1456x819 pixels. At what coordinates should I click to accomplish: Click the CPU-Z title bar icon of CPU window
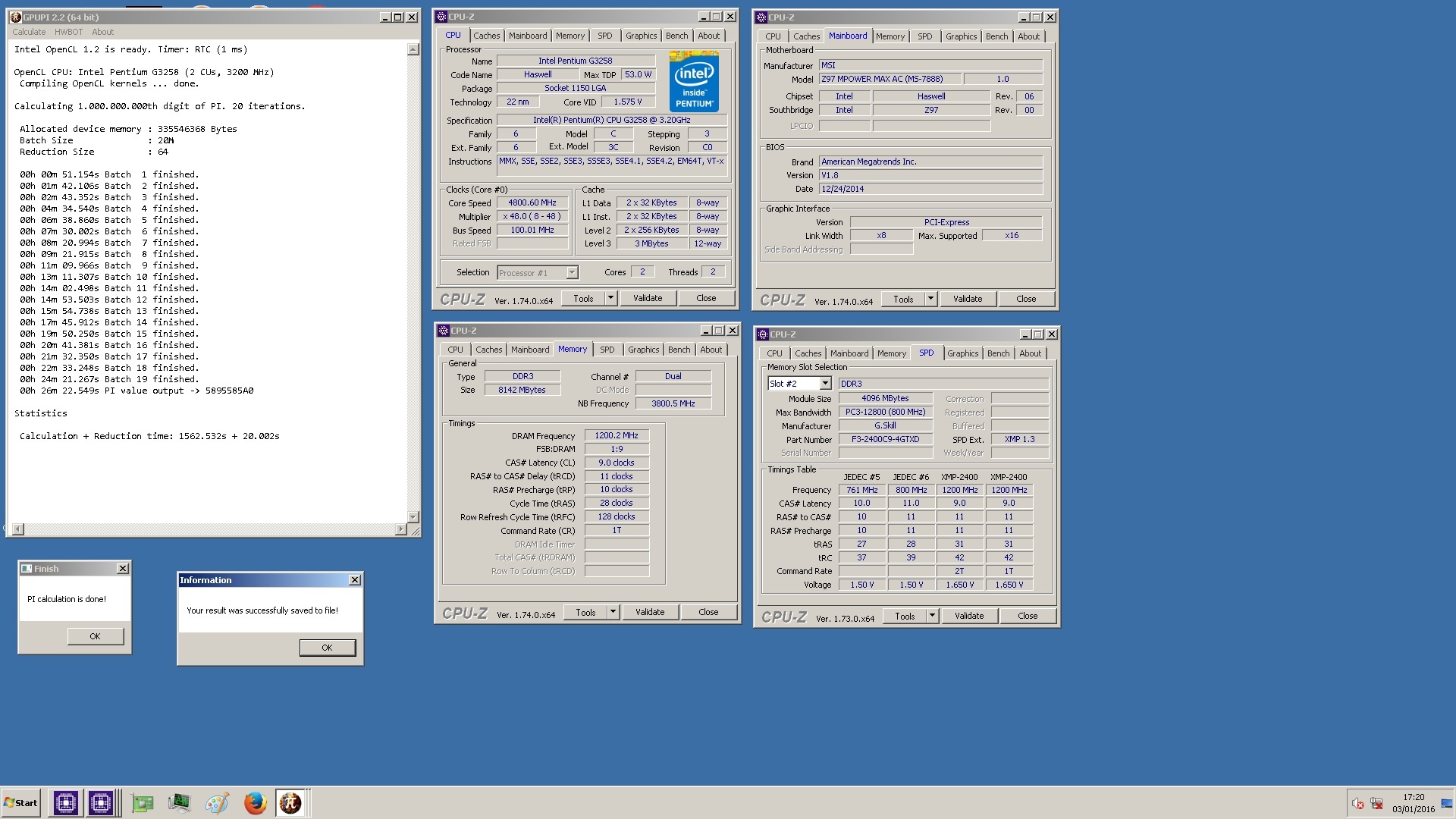click(x=441, y=17)
